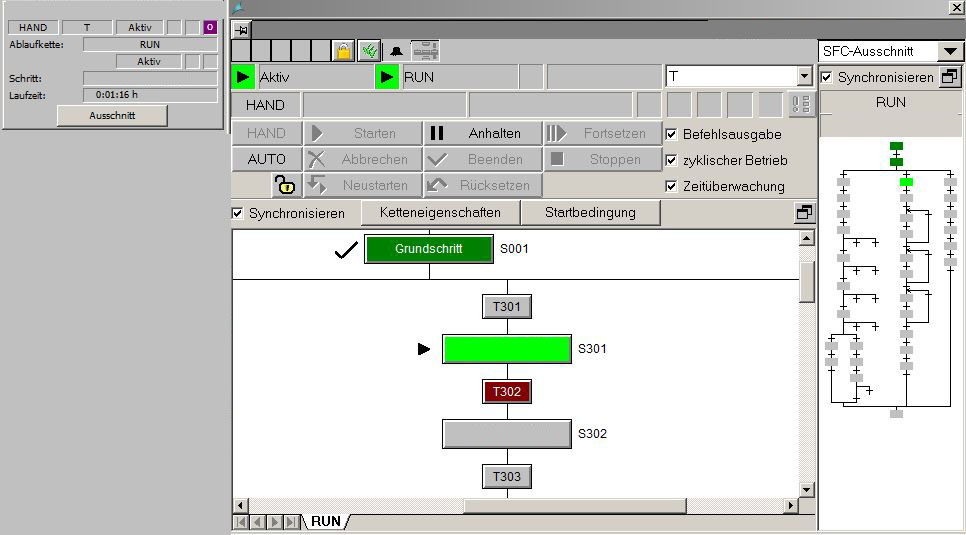Click the AUTO mode button
This screenshot has height=535, width=966.
(x=267, y=159)
